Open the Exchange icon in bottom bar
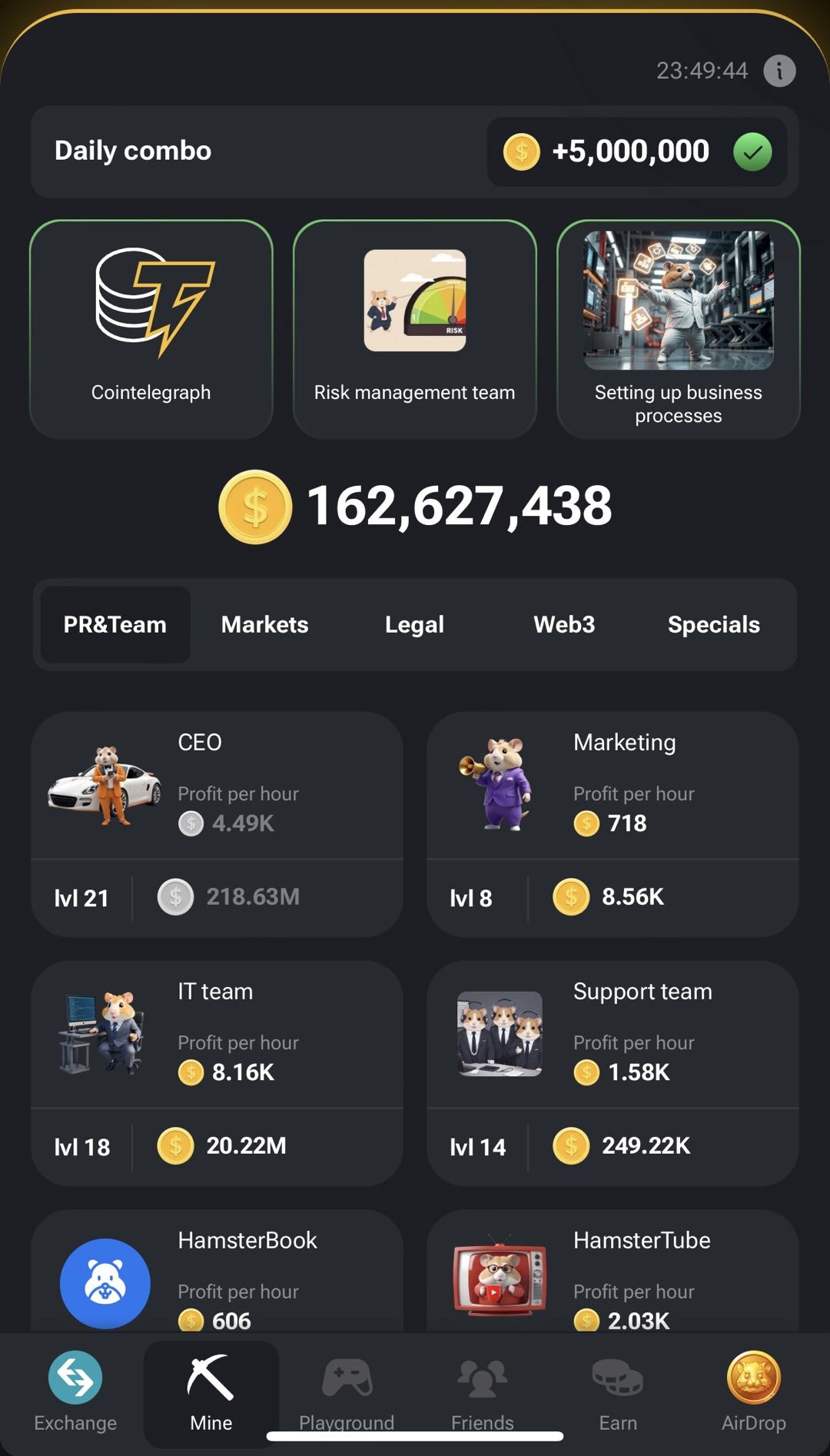This screenshot has width=830, height=1456. pos(75,1377)
